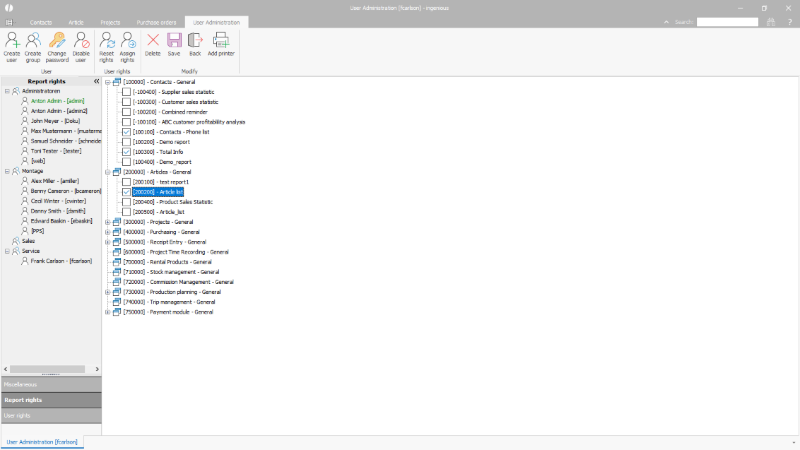This screenshot has height=450, width=800.
Task: Collapse the Report rights side panel
Action: 96,81
